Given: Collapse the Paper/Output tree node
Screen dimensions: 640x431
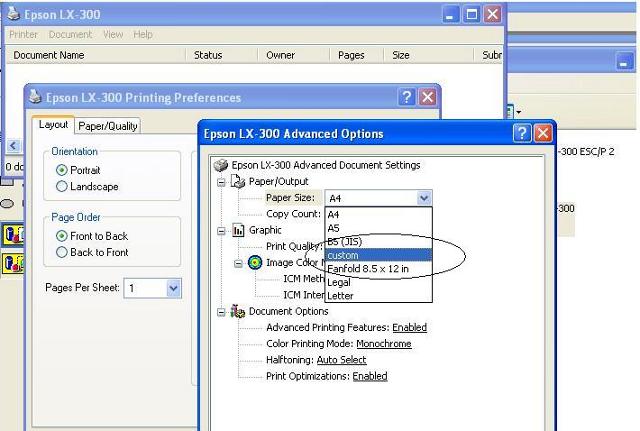Looking at the screenshot, I should click(x=221, y=182).
